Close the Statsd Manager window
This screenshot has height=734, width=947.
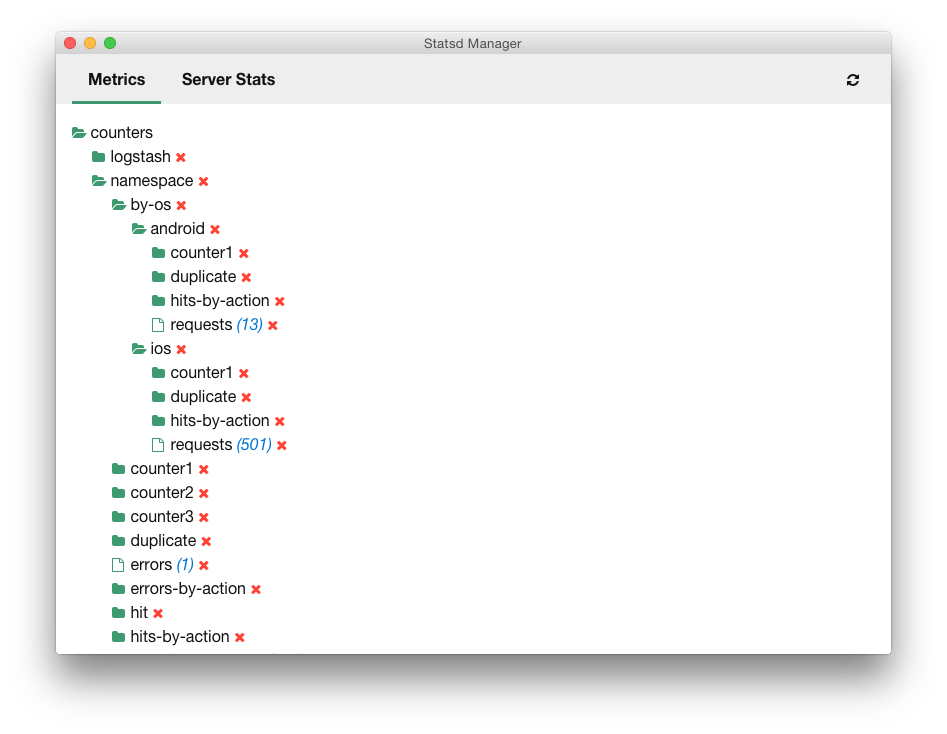click(70, 43)
